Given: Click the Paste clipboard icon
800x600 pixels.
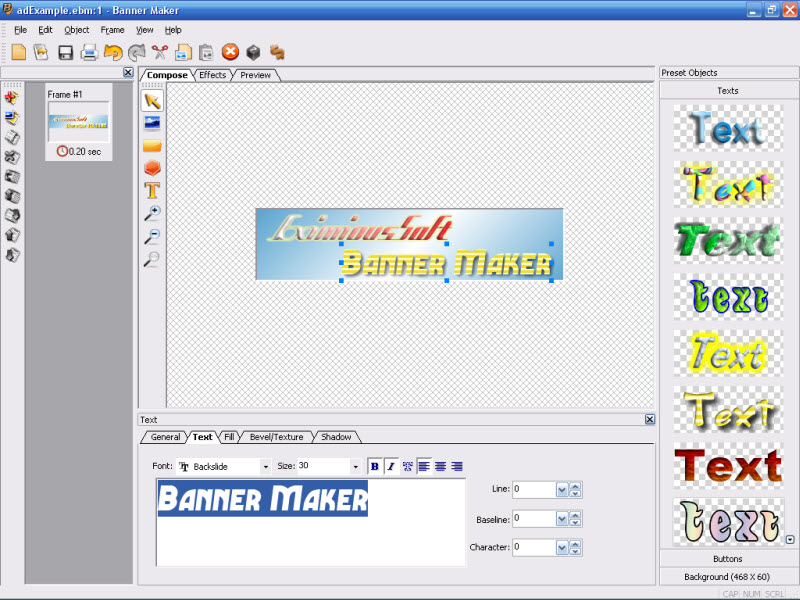Looking at the screenshot, I should click(206, 52).
